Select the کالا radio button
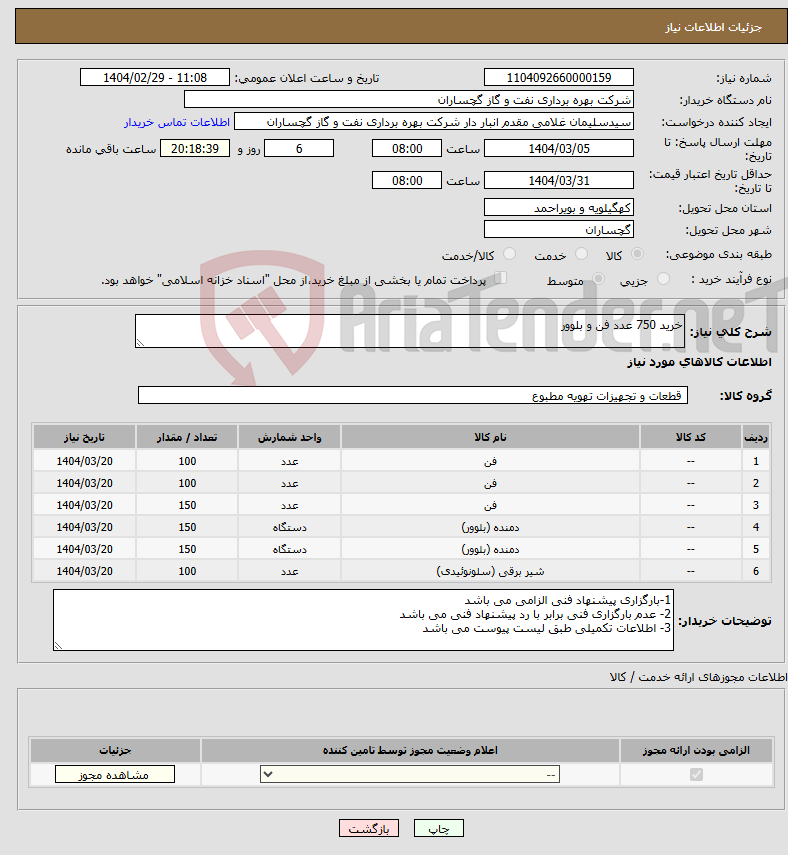 click(637, 254)
